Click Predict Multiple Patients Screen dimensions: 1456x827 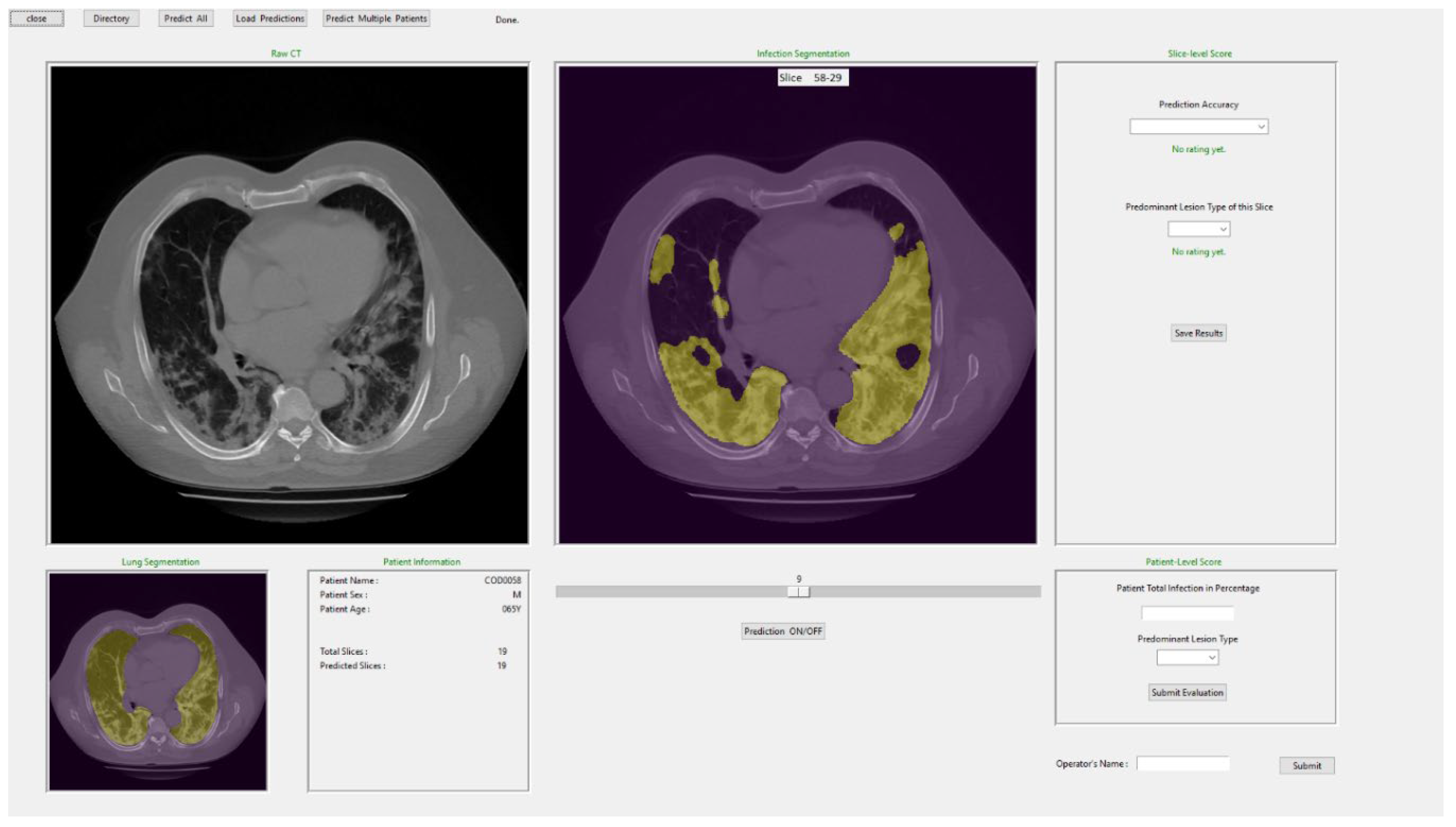point(375,19)
